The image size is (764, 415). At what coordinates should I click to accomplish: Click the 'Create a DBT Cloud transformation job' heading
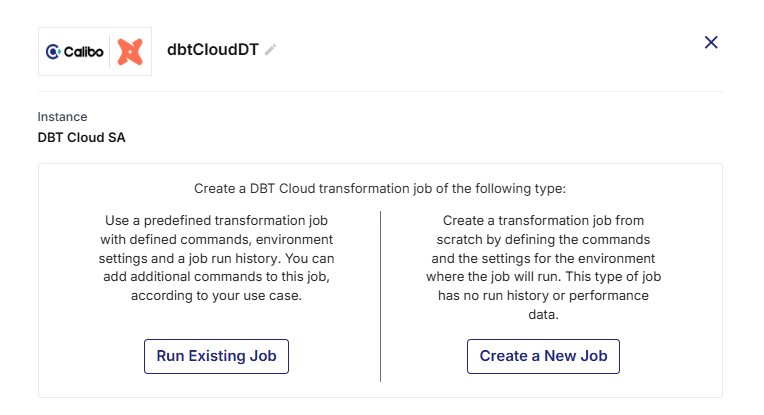(380, 189)
